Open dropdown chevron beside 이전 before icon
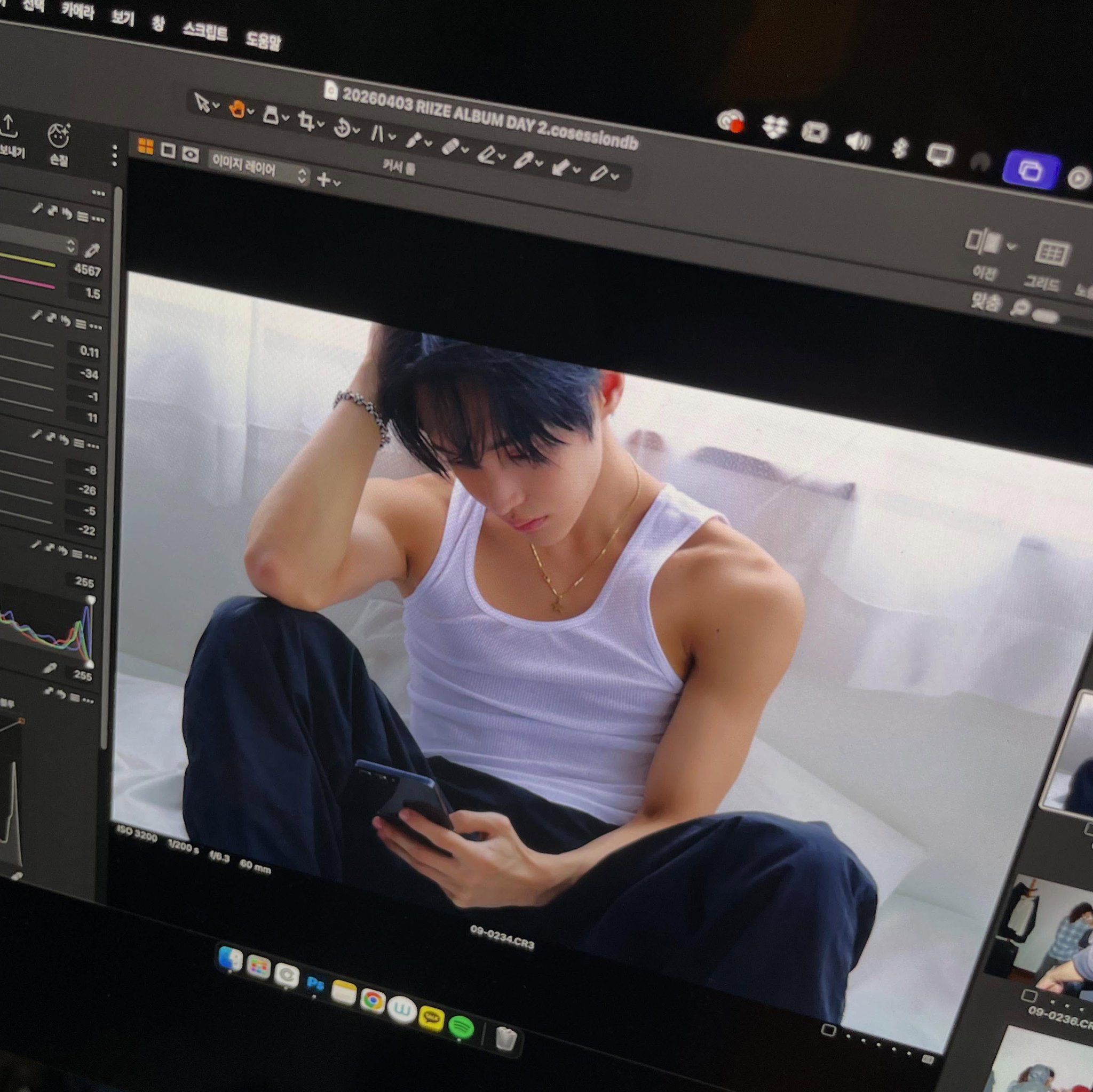 [x=1011, y=246]
